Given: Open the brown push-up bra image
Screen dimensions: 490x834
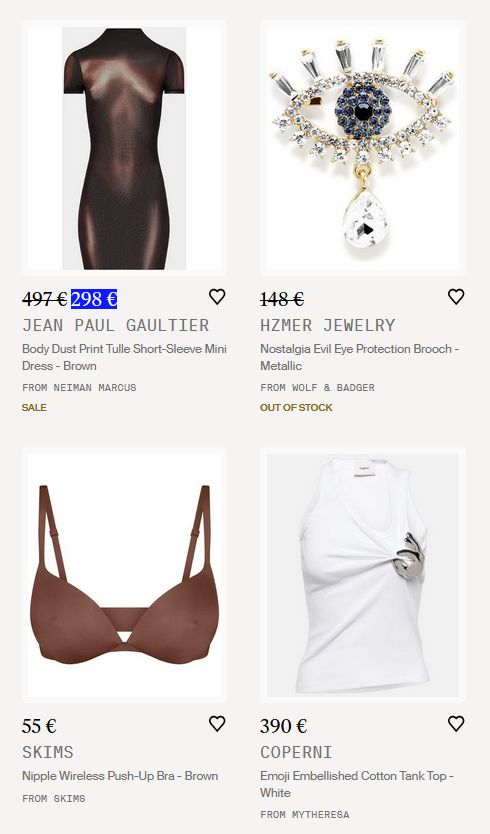Looking at the screenshot, I should pyautogui.click(x=124, y=575).
